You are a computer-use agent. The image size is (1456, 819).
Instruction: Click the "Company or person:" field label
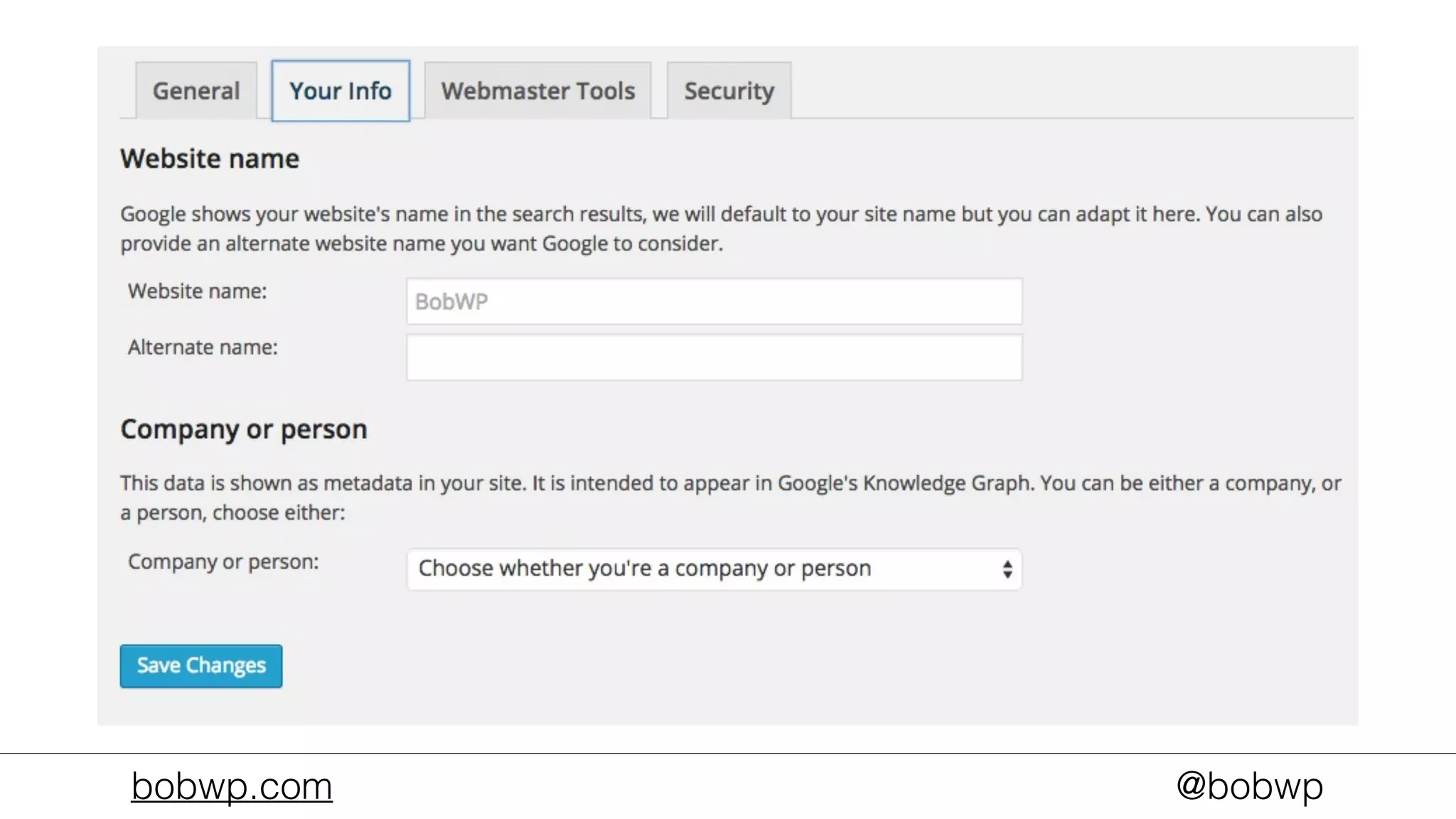coord(223,562)
